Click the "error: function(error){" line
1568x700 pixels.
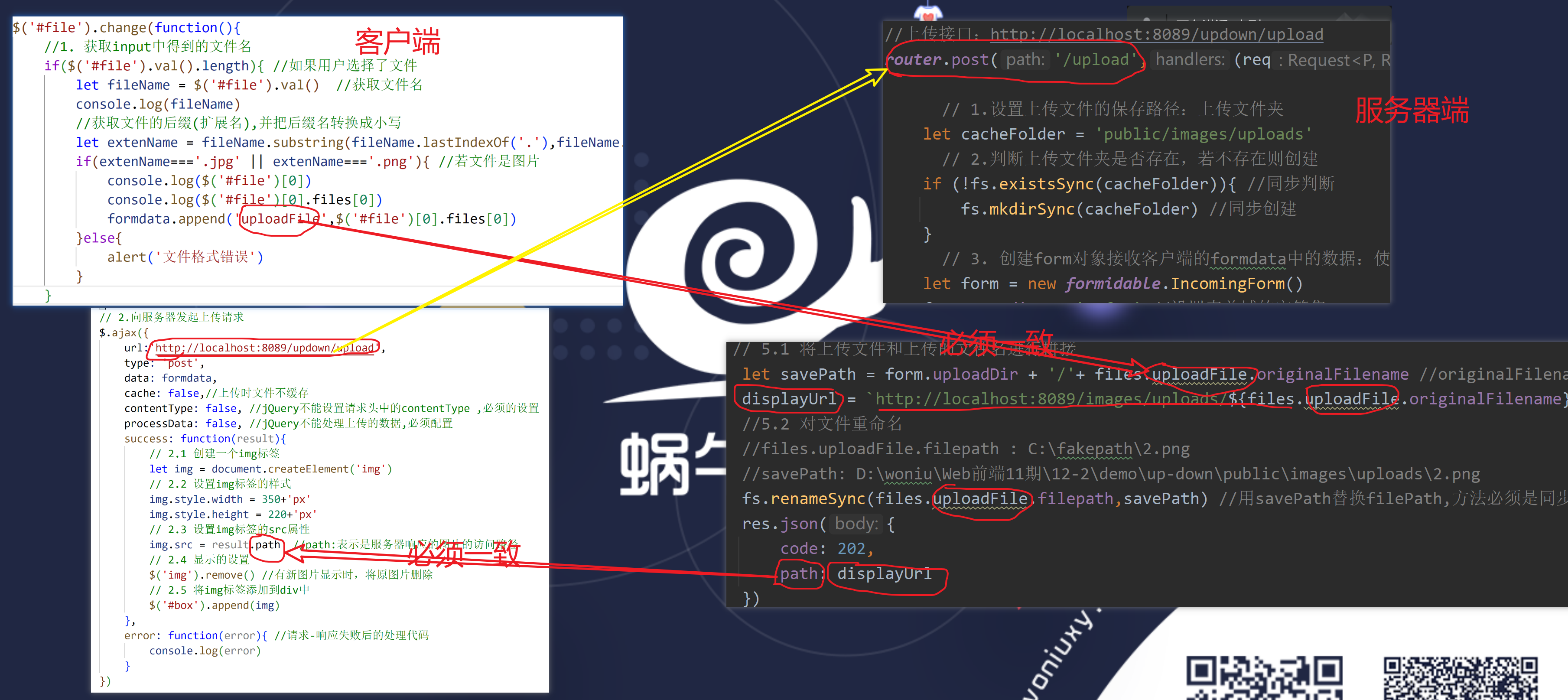[196, 635]
